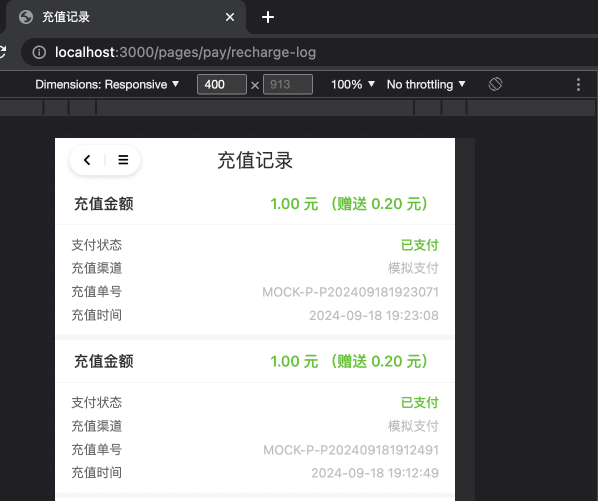Click timestamp 2024-09-18 19:12:49
598x501 pixels.
(x=375, y=473)
